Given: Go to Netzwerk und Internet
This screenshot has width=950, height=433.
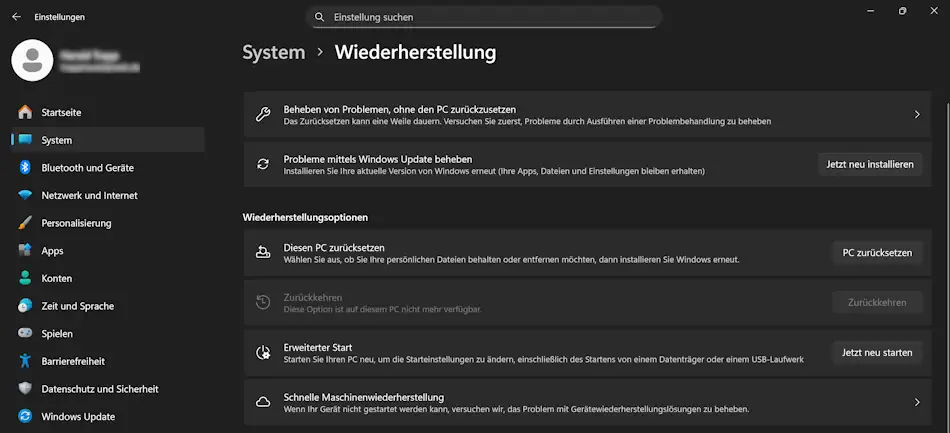Looking at the screenshot, I should [x=108, y=196].
